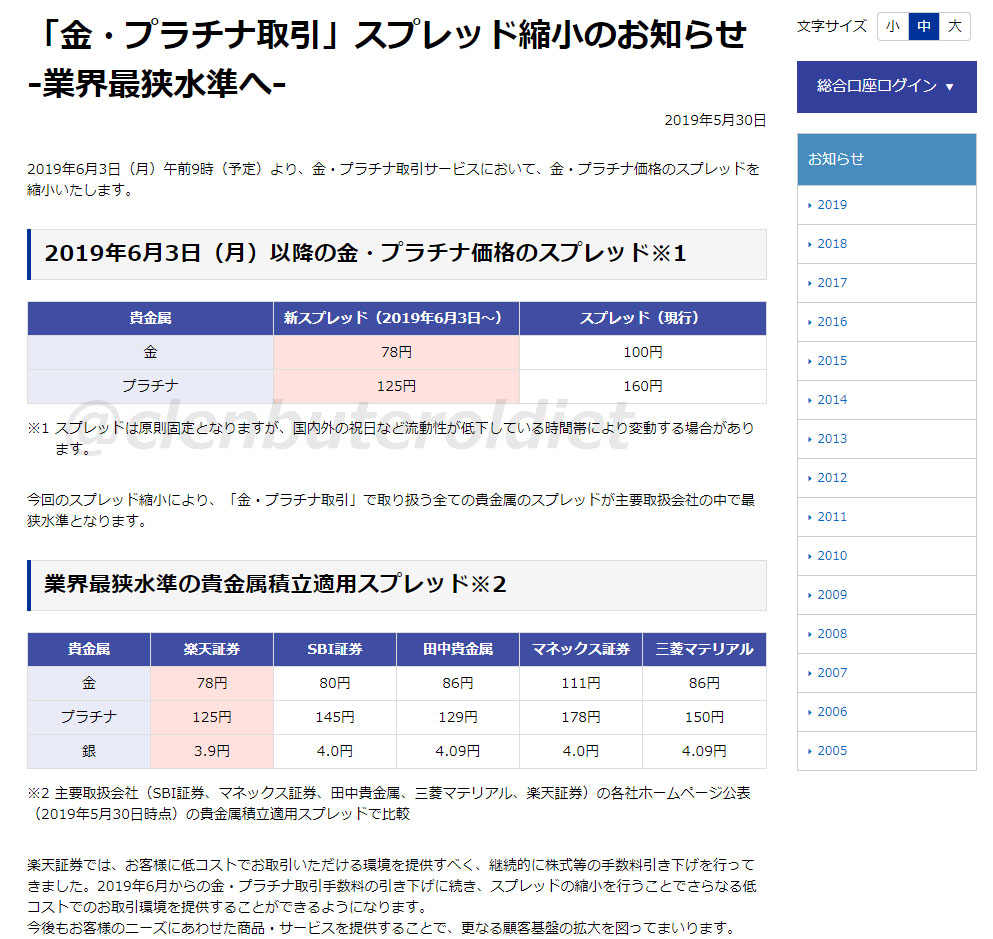Open 2018 news archive
The height and width of the screenshot is (939, 993).
tap(886, 244)
